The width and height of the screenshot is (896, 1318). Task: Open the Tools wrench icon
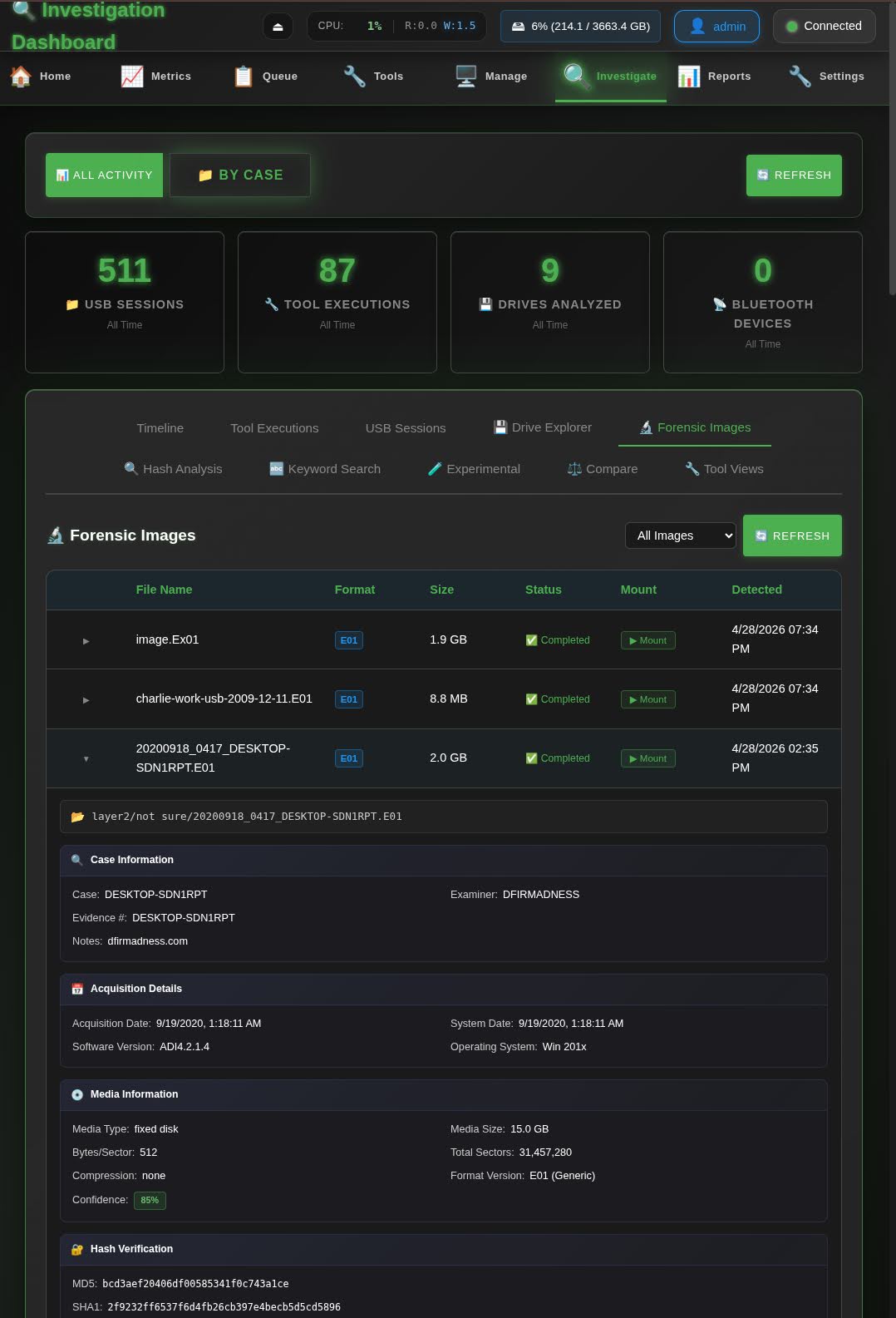(355, 77)
